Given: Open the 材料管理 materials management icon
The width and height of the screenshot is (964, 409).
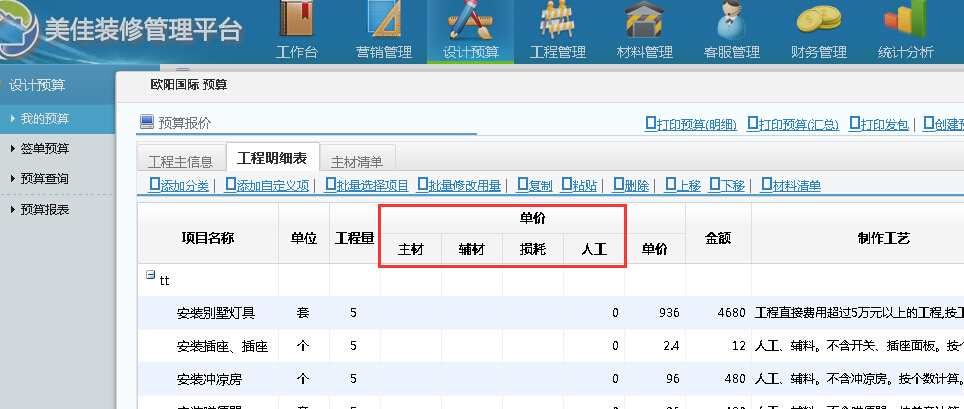Looking at the screenshot, I should click(644, 22).
